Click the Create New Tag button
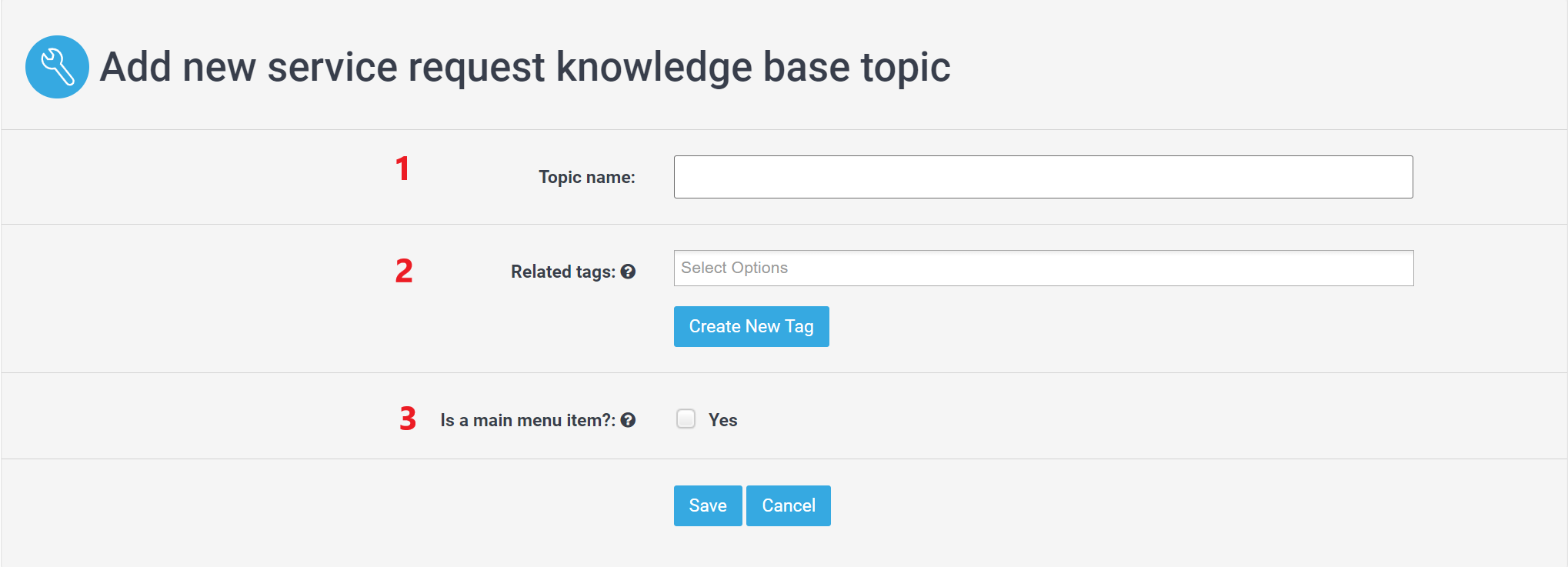1568x567 pixels. pos(751,326)
